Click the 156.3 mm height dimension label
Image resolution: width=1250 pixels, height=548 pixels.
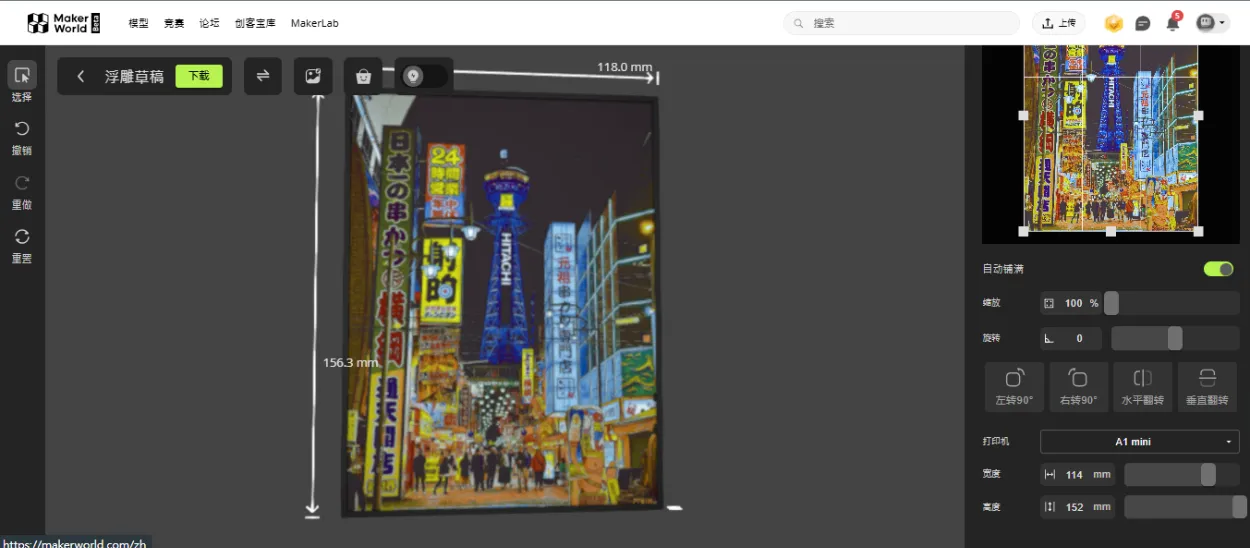point(352,362)
